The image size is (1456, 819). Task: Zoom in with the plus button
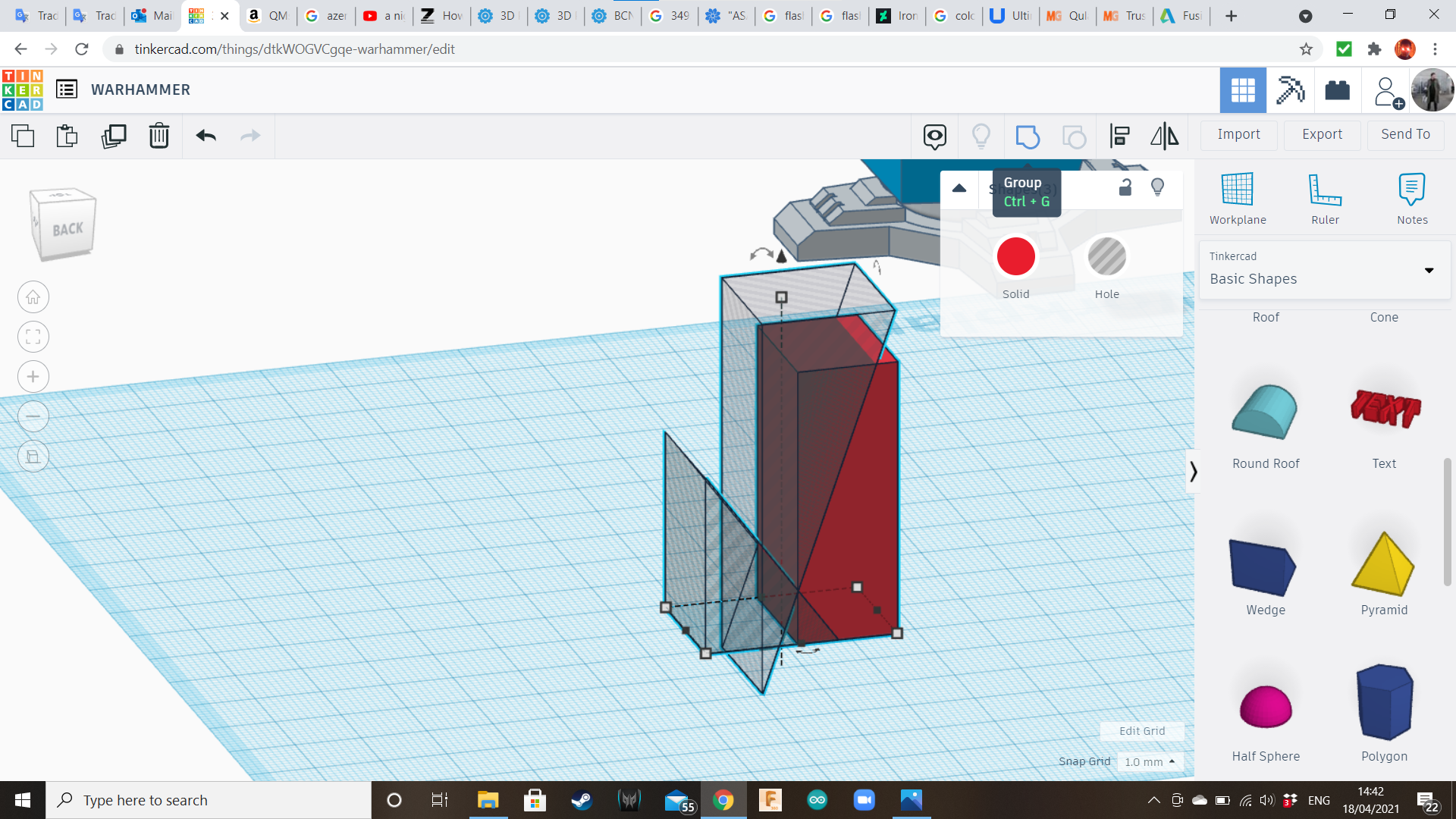[33, 377]
